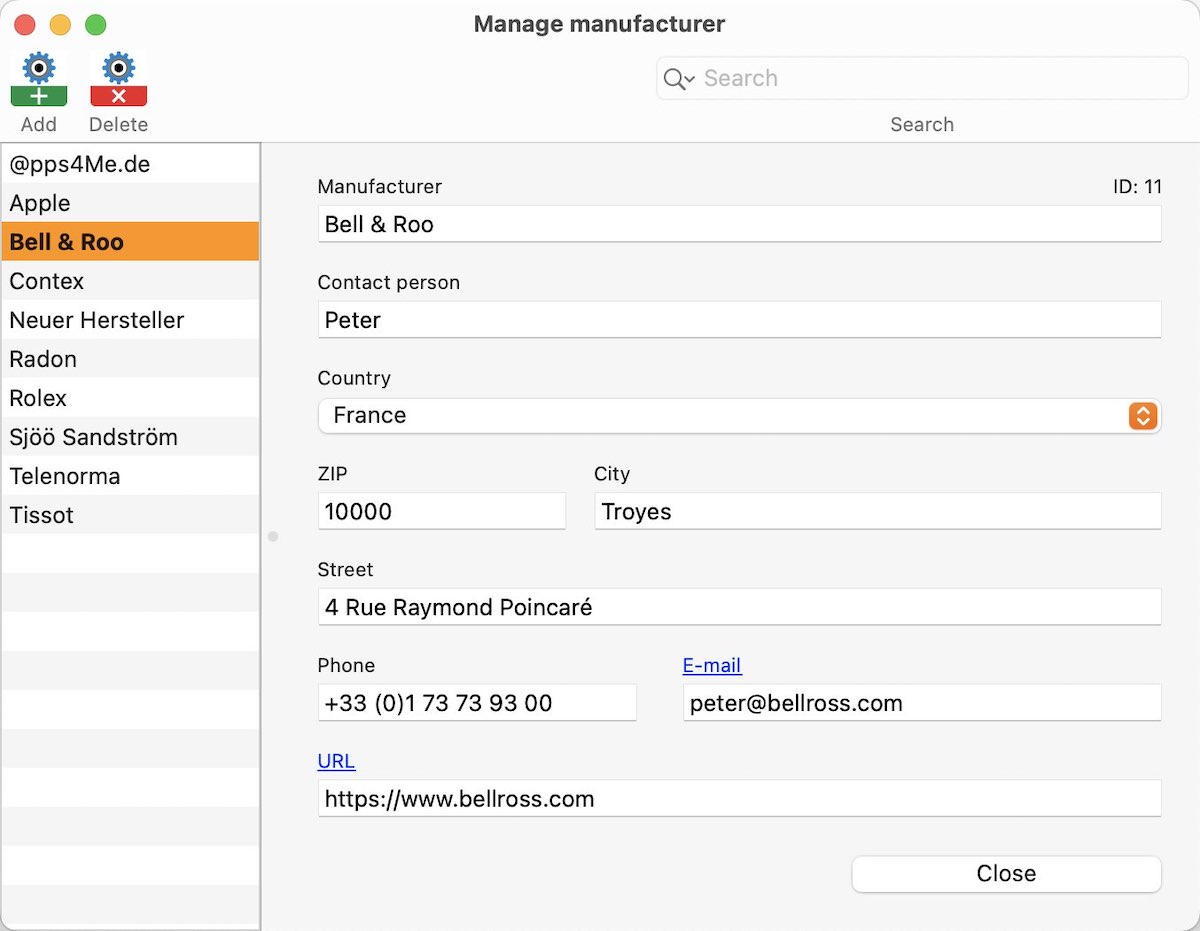Select Radon in the manufacturer list
Viewport: 1200px width, 931px height.
[130, 359]
